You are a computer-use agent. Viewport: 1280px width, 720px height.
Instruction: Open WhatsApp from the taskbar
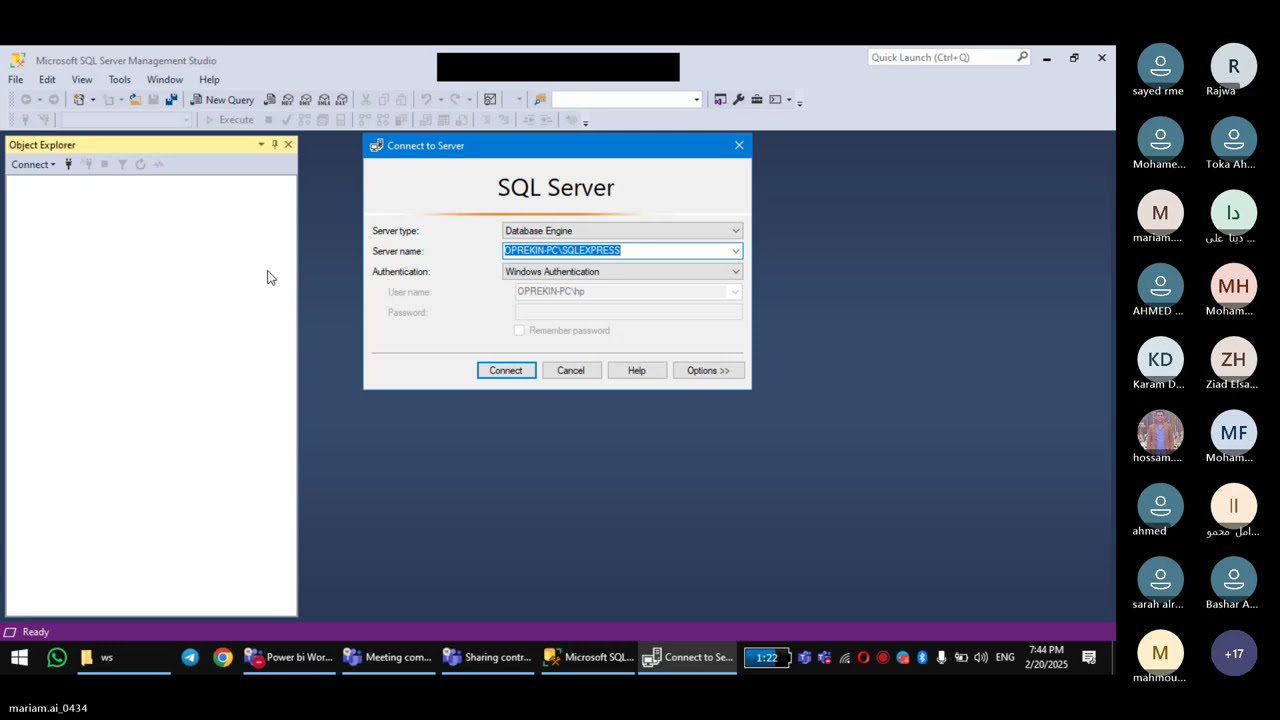point(57,657)
